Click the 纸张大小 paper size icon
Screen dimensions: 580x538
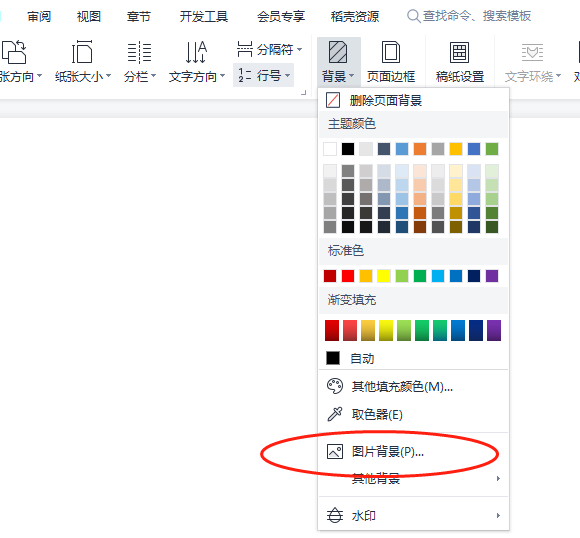82,53
